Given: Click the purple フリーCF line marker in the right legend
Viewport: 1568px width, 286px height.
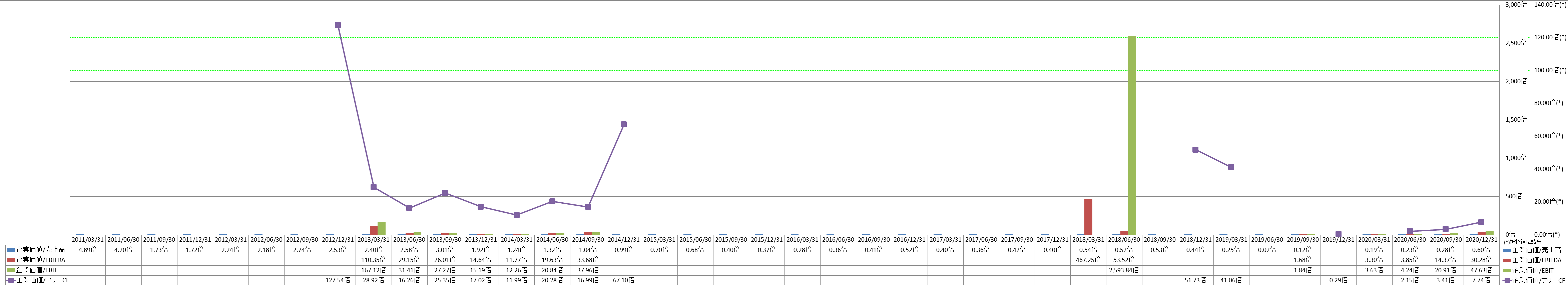Looking at the screenshot, I should click(x=1507, y=281).
